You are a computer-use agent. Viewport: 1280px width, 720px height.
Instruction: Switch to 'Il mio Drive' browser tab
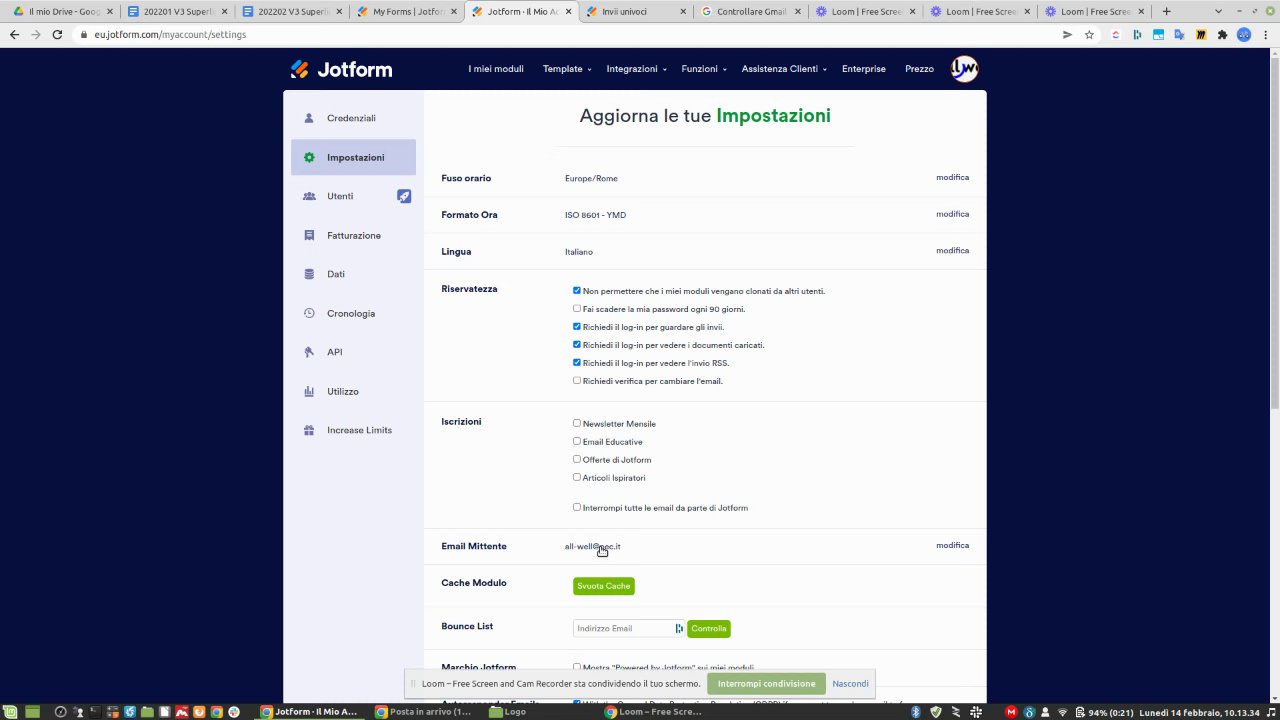click(x=63, y=12)
